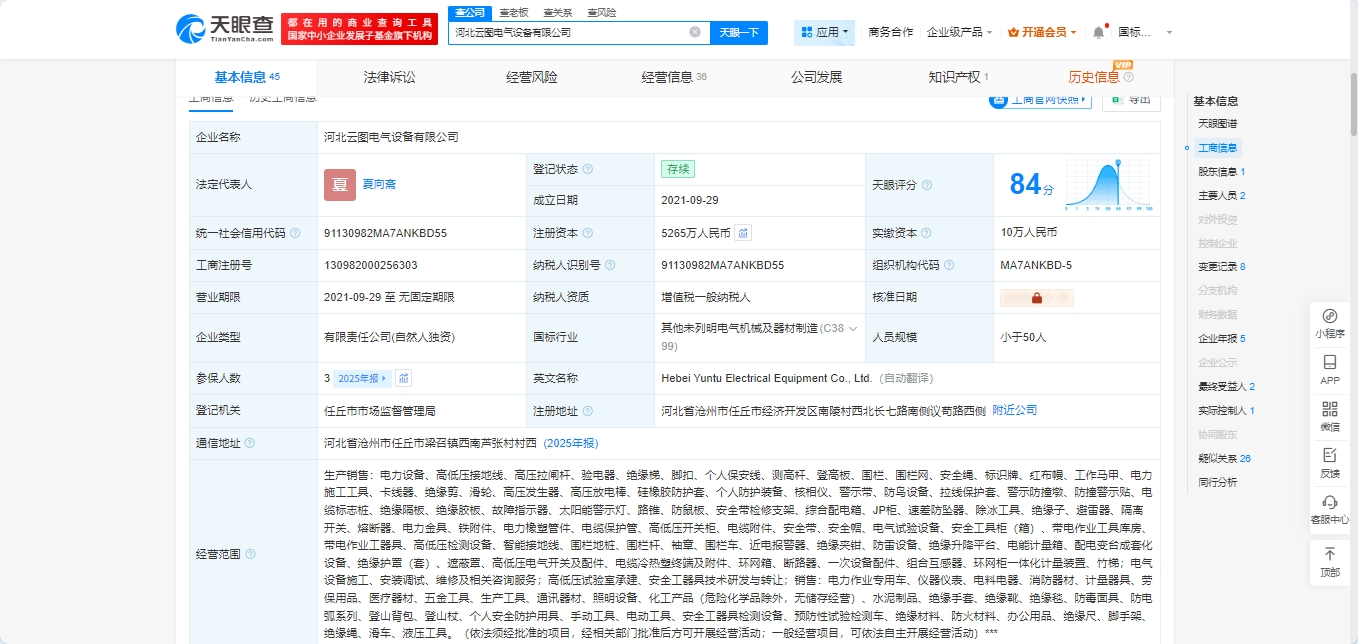Open the 企业级产品 dropdown
The width and height of the screenshot is (1358, 644).
[x=960, y=32]
